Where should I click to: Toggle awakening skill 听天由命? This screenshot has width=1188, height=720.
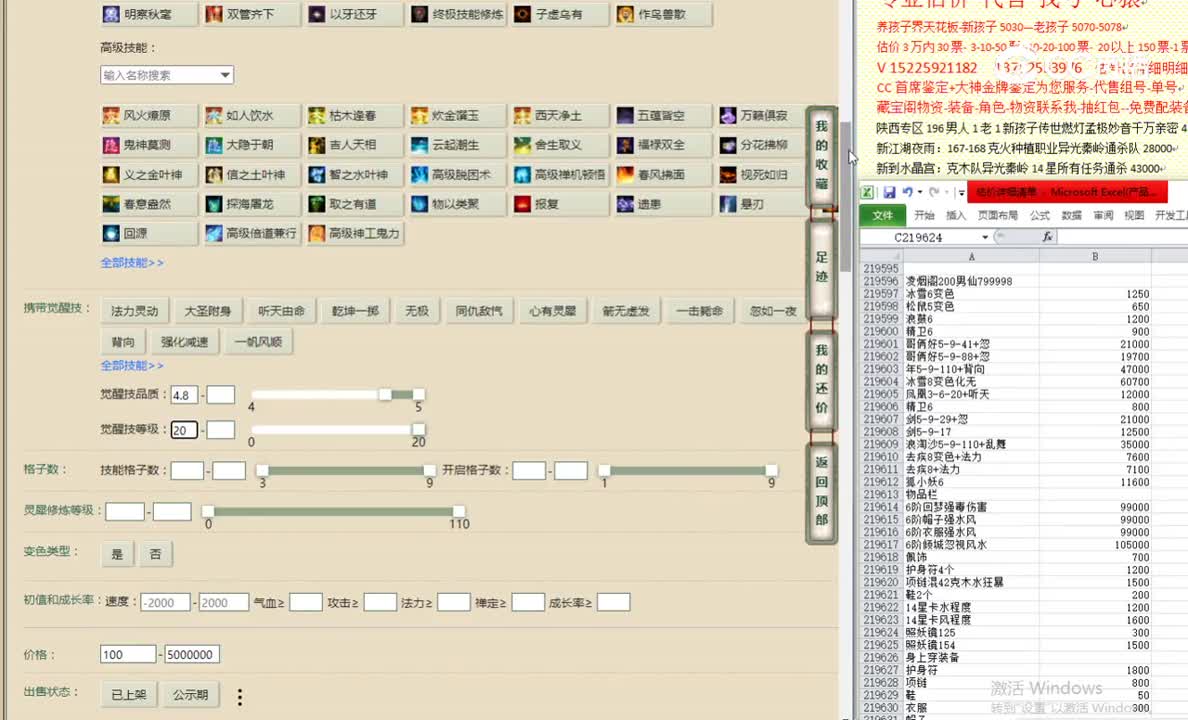pos(281,311)
